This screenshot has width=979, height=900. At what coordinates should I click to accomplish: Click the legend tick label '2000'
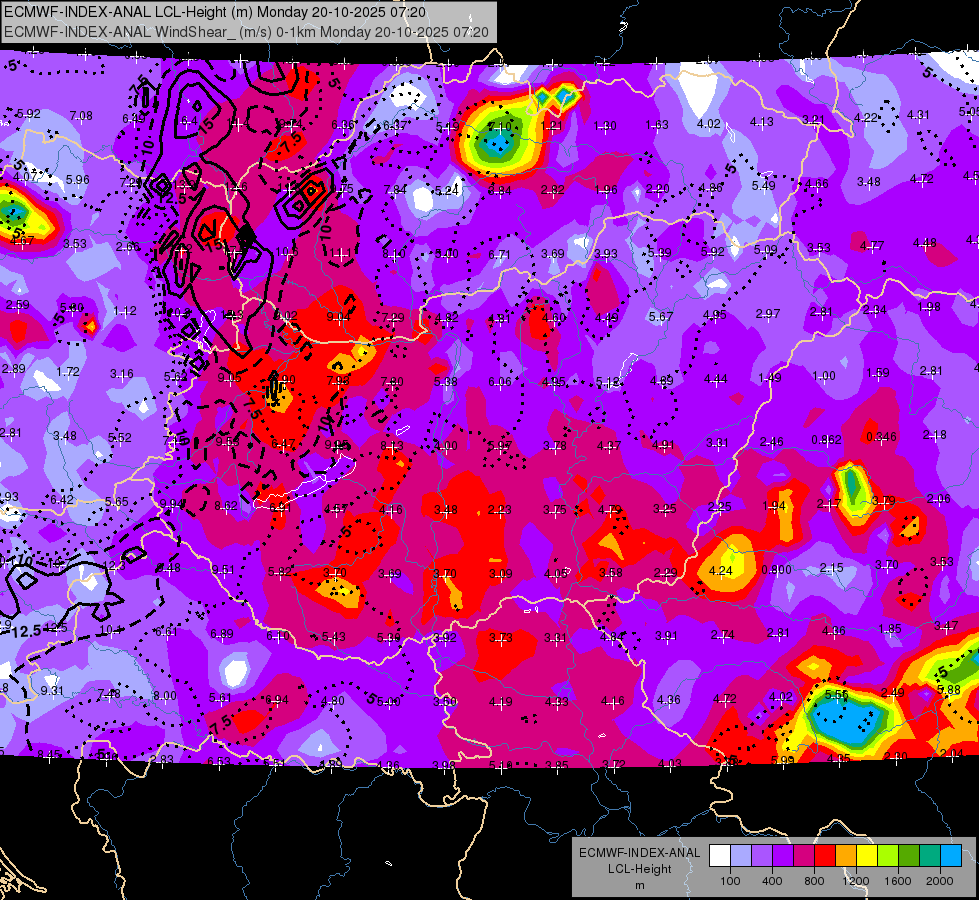tap(939, 881)
